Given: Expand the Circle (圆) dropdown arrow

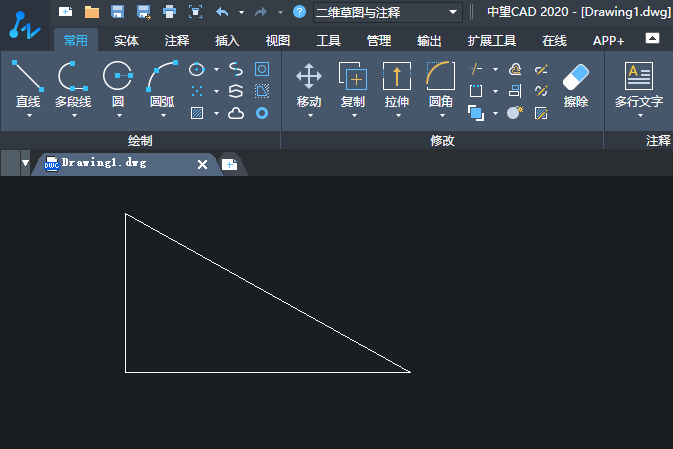Looking at the screenshot, I should click(x=119, y=115).
